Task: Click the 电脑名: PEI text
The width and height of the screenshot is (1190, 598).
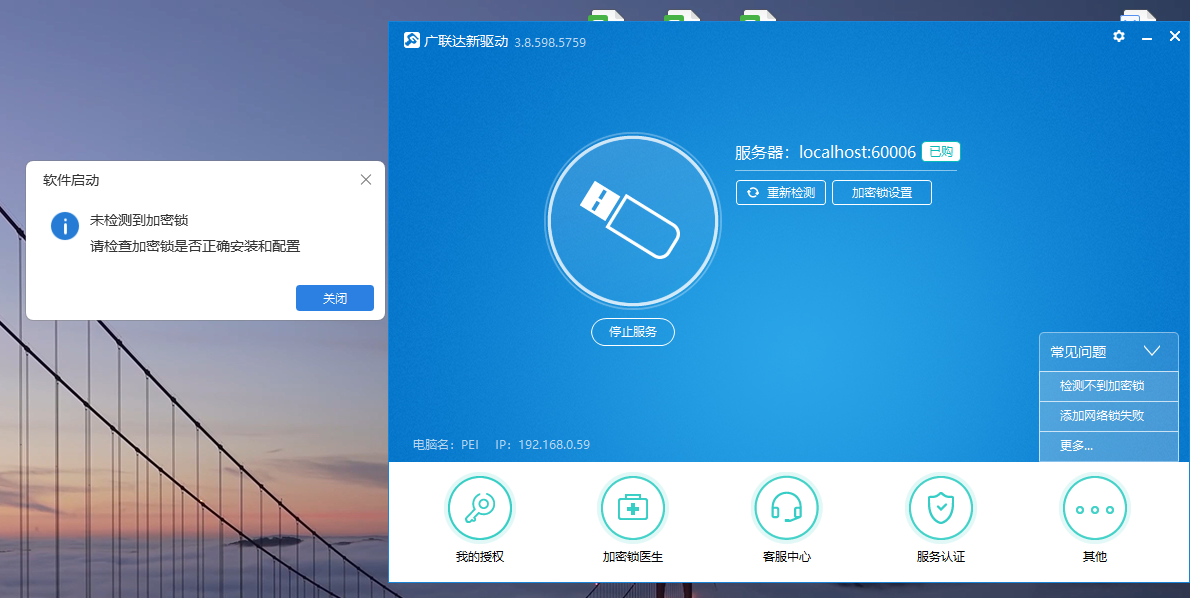Action: point(445,445)
